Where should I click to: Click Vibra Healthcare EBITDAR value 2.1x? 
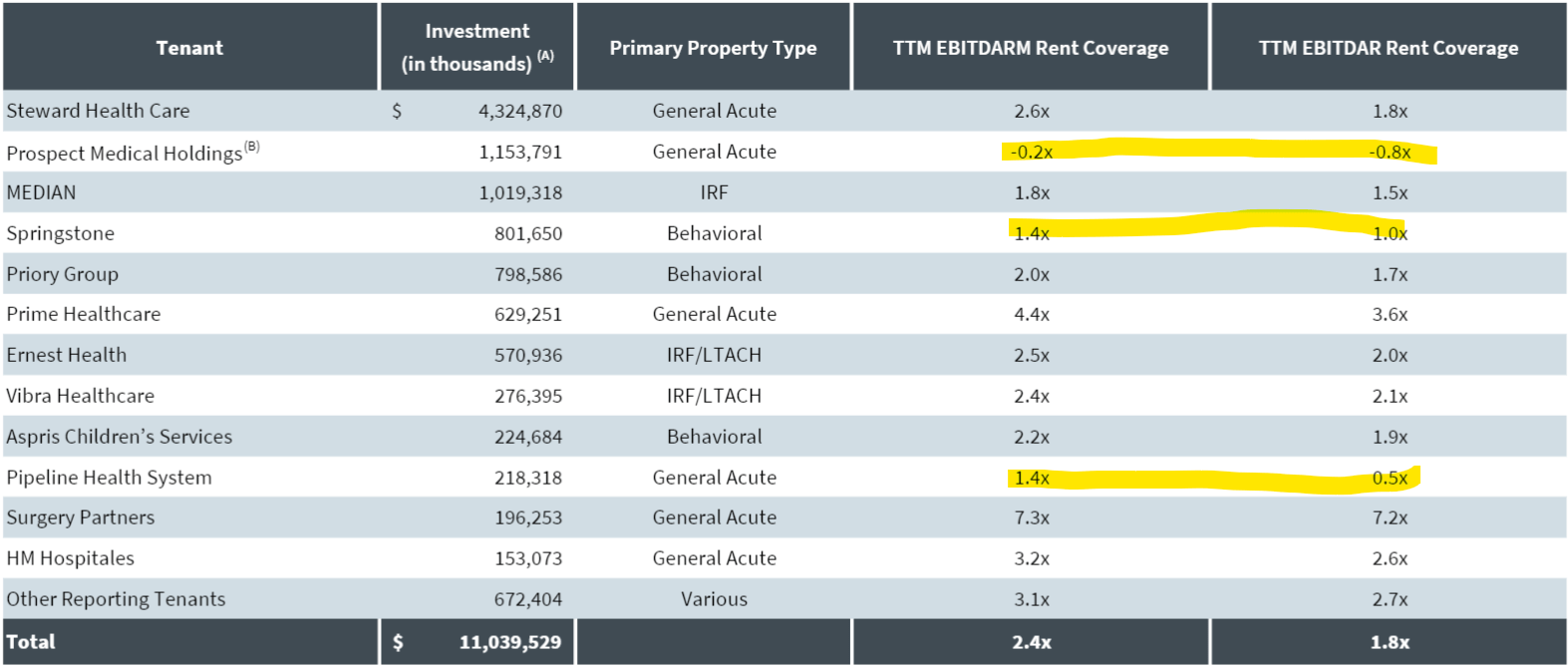pyautogui.click(x=1390, y=396)
